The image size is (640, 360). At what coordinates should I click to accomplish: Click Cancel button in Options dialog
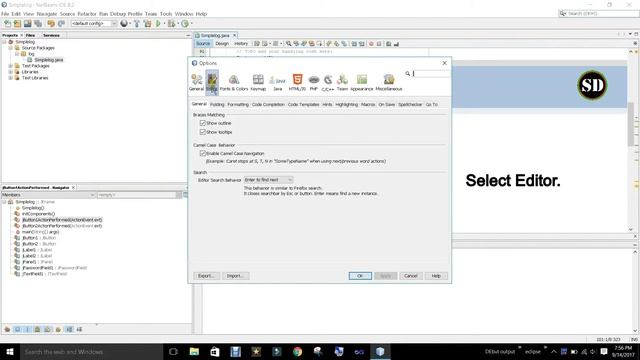[x=411, y=276]
